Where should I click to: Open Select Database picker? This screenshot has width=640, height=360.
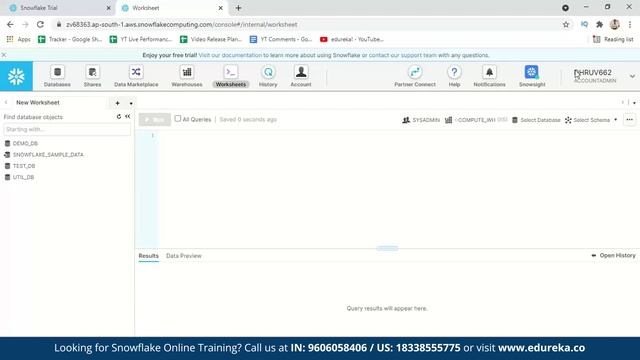point(536,120)
